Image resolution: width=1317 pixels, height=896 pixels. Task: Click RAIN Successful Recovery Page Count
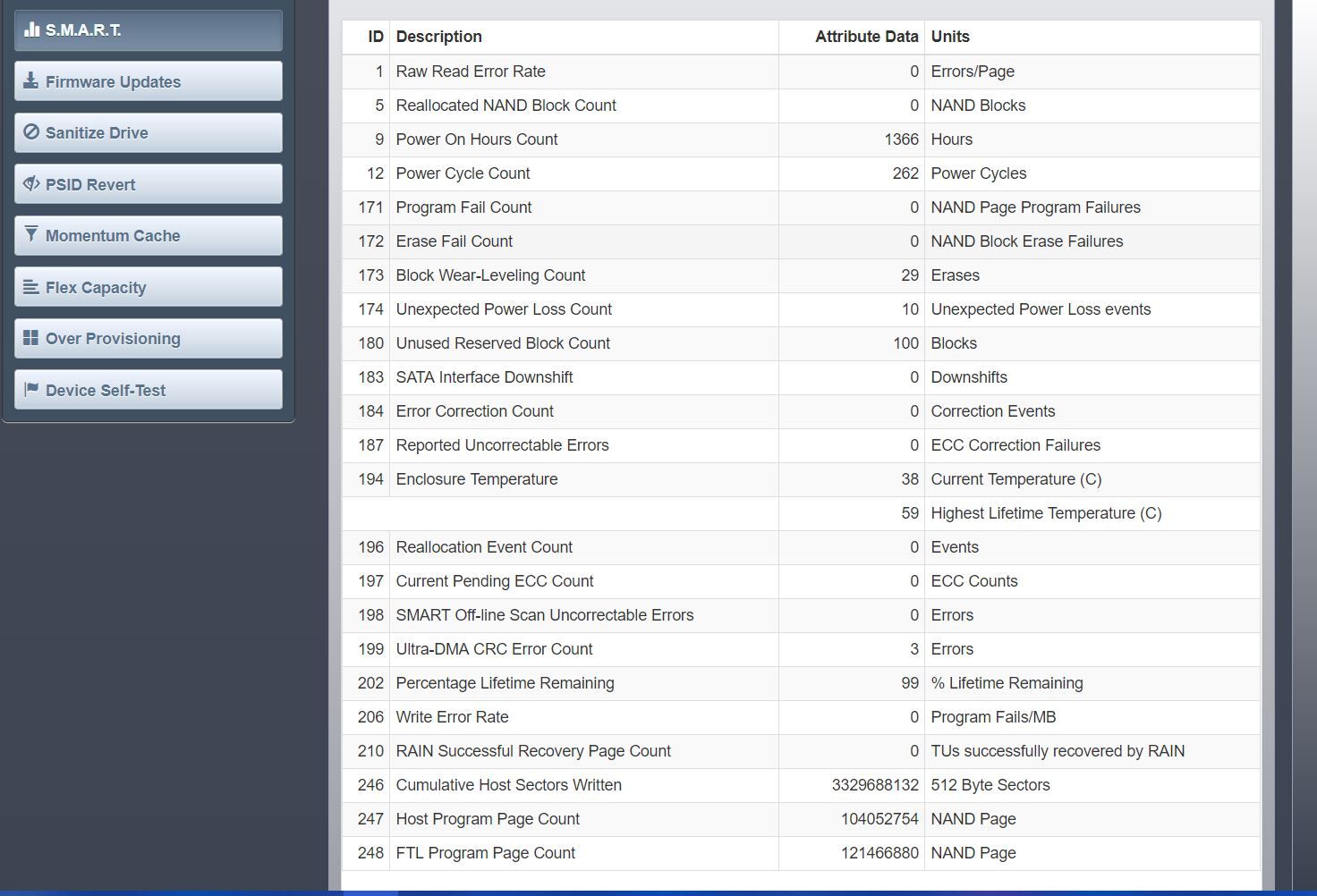[x=533, y=751]
